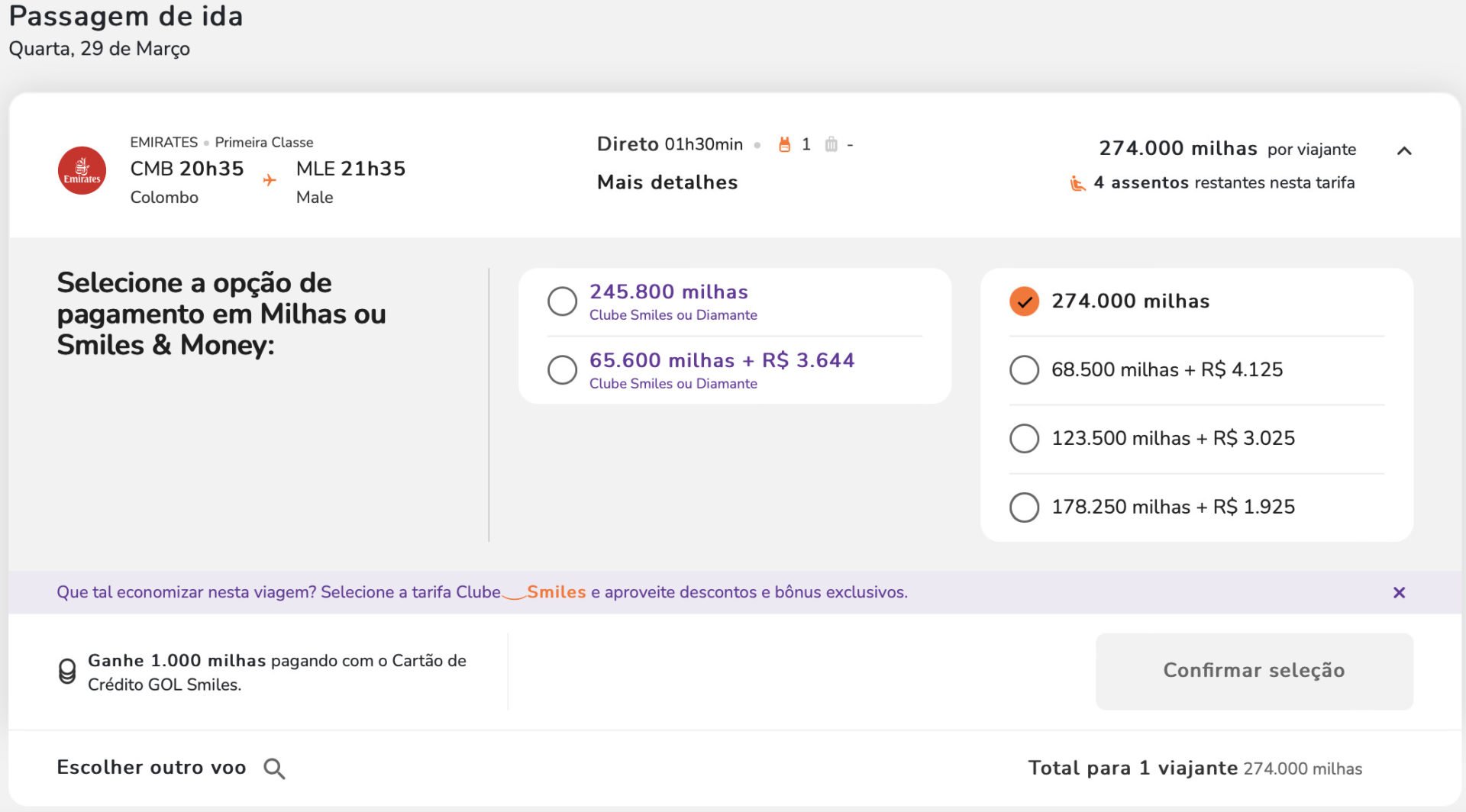Click the remaining seats seat icon

click(x=1077, y=183)
